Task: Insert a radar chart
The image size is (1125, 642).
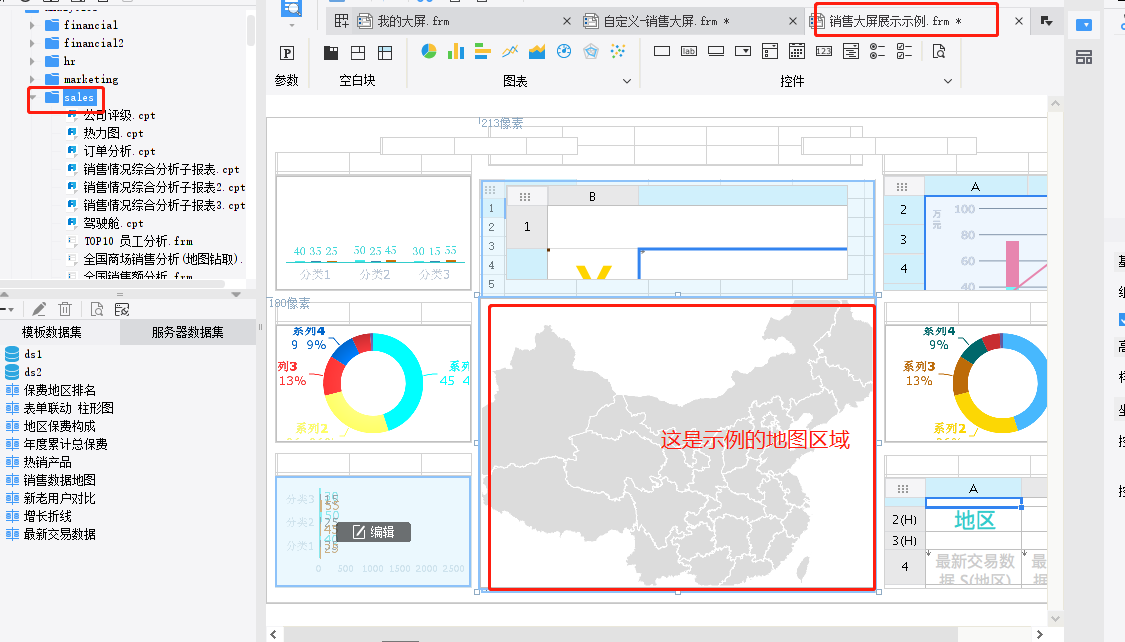Action: [590, 51]
